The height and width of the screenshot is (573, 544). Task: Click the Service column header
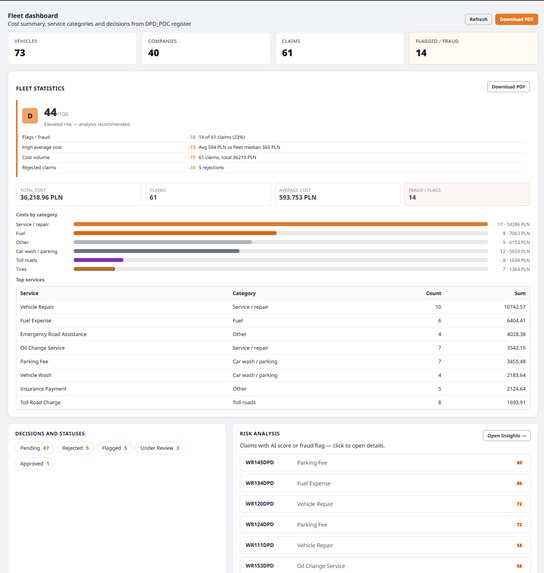pyautogui.click(x=29, y=293)
